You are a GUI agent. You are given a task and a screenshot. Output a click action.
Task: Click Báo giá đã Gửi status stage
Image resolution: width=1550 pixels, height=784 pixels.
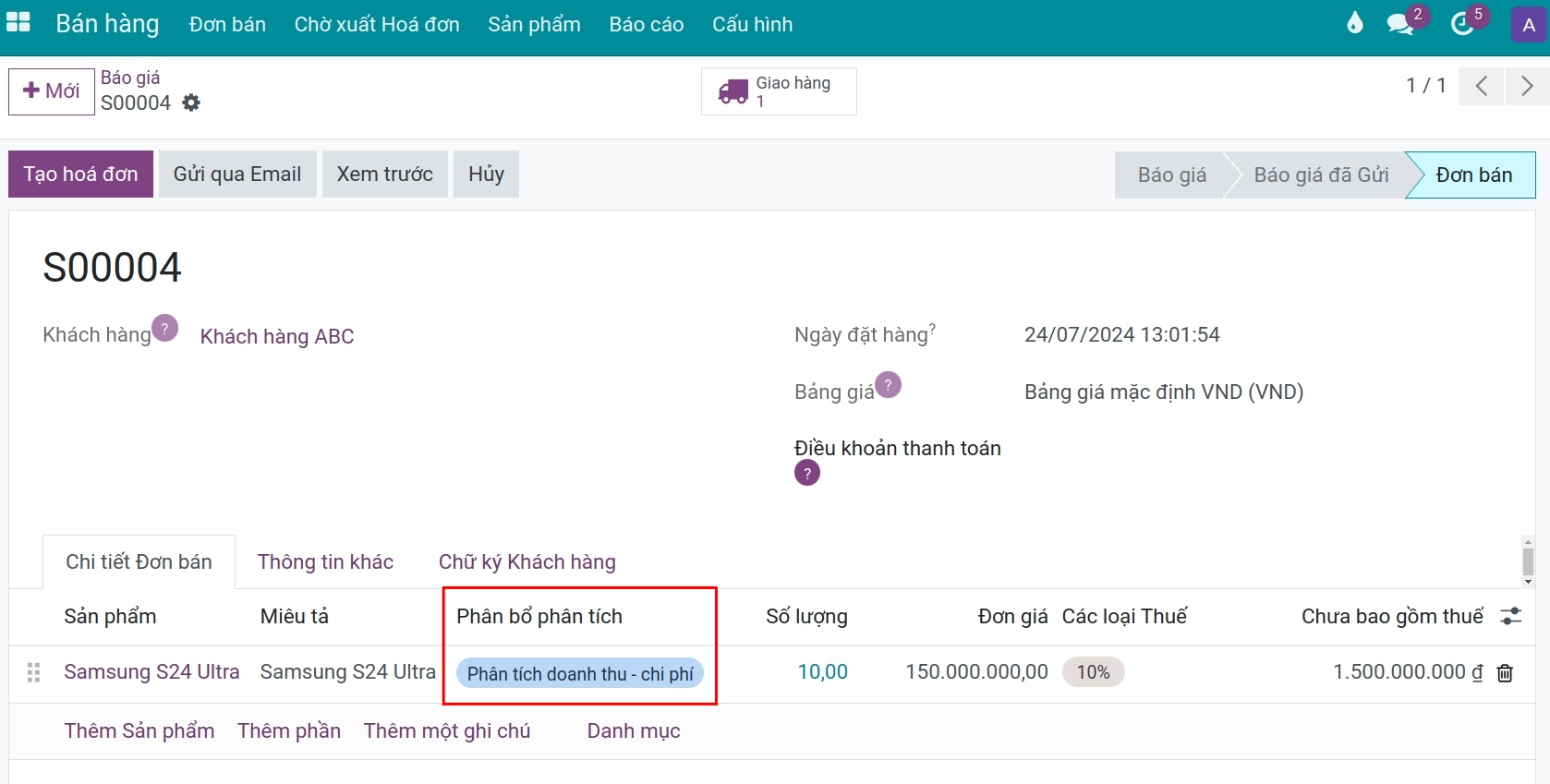coord(1321,175)
